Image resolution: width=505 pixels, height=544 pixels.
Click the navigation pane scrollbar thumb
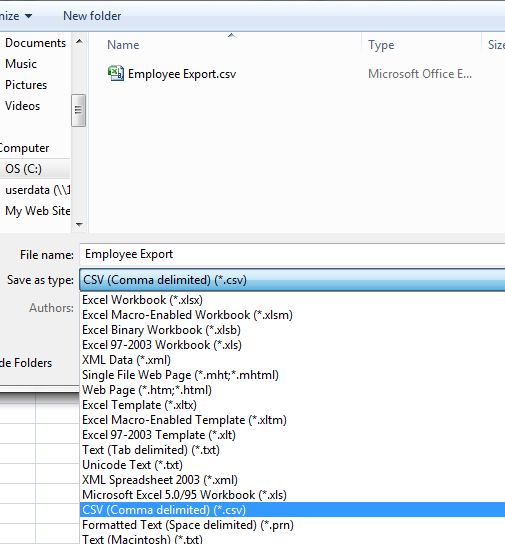[78, 110]
